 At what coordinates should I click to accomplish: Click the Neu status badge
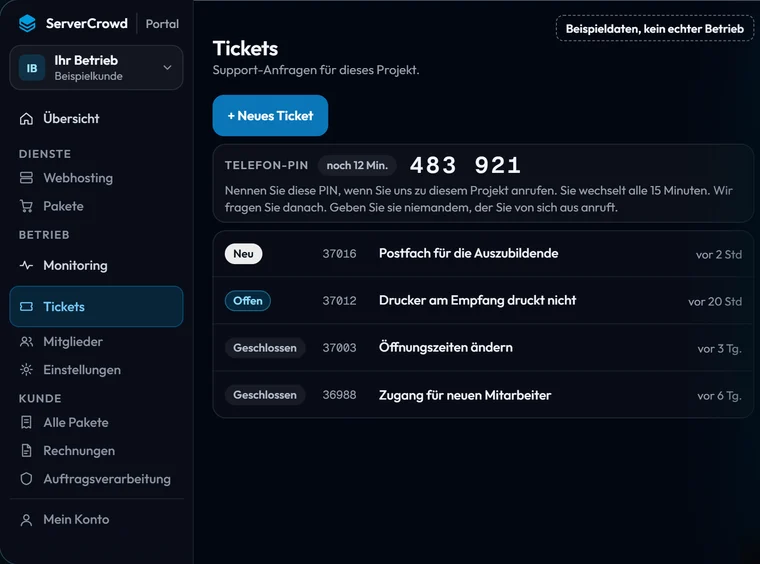coord(243,254)
